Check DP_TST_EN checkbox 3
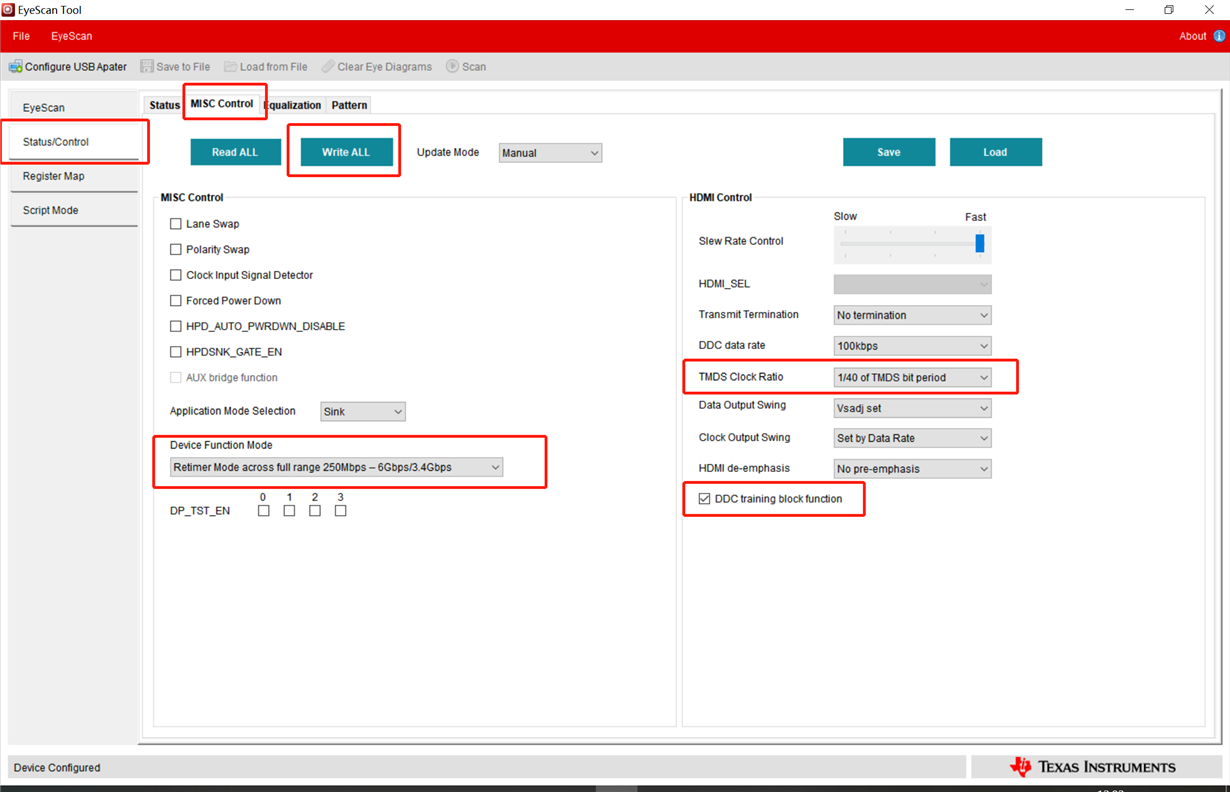Viewport: 1230px width, 792px height. pyautogui.click(x=341, y=511)
